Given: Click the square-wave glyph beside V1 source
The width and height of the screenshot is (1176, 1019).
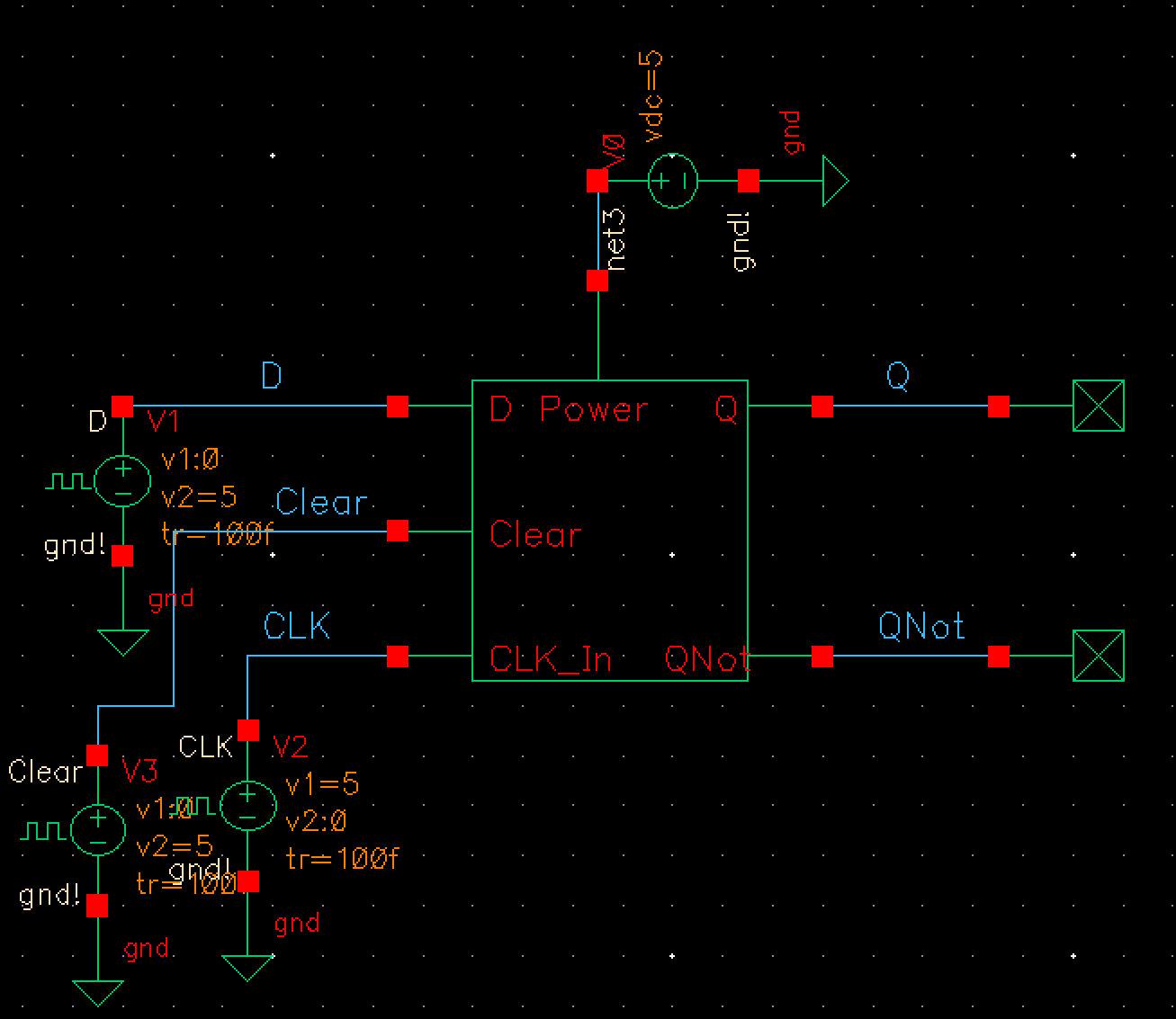Looking at the screenshot, I should pyautogui.click(x=69, y=482).
